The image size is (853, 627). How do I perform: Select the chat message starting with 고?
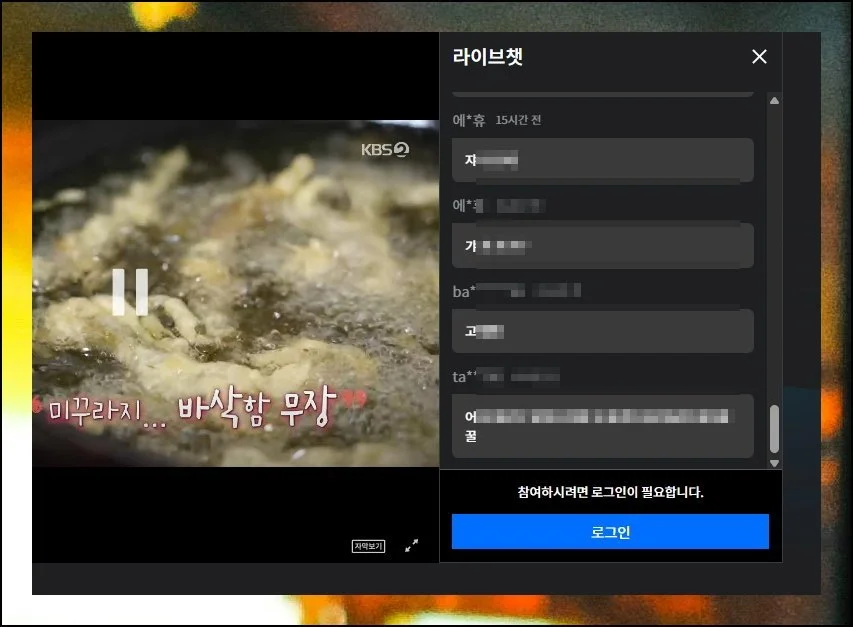(x=602, y=331)
